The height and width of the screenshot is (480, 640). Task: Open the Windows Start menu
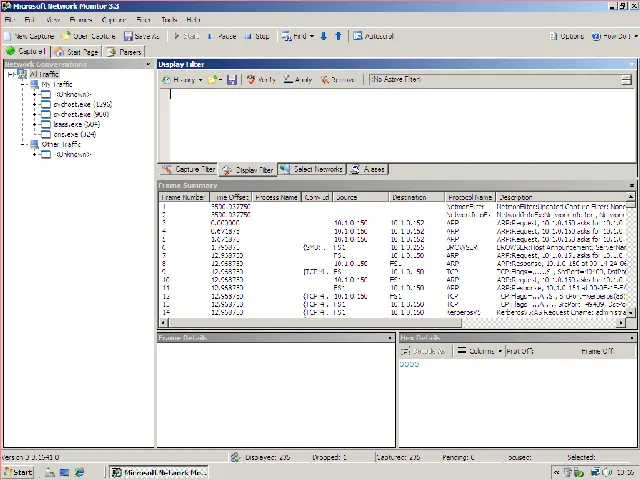18,472
